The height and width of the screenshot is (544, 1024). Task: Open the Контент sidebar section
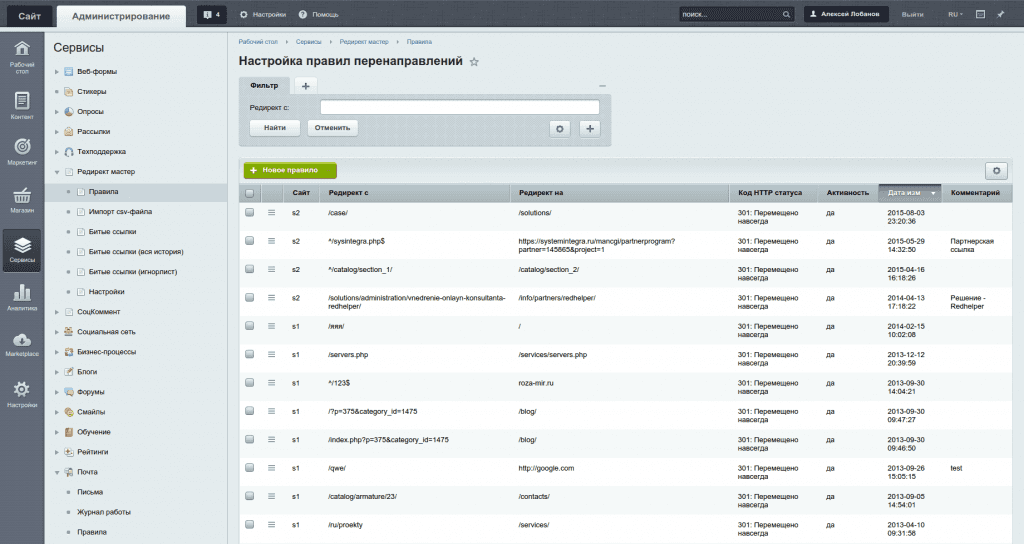point(22,106)
